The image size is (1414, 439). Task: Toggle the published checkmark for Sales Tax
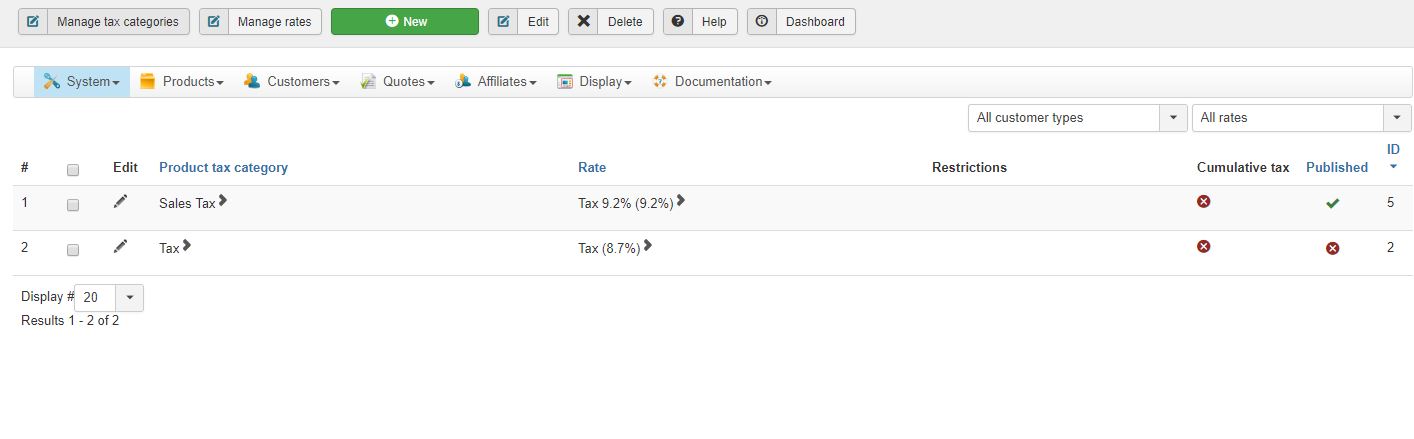tap(1332, 204)
